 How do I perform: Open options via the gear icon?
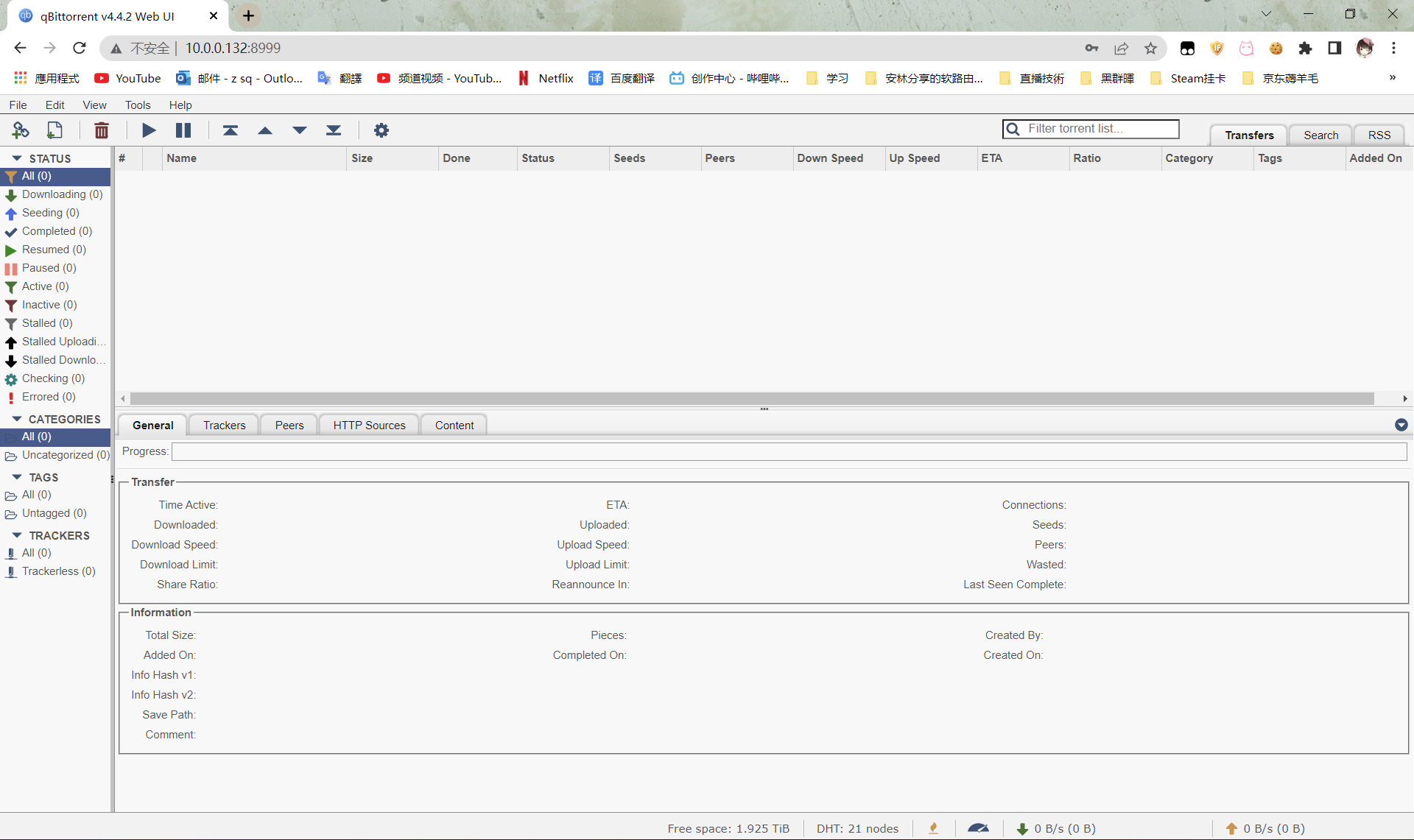tap(381, 130)
